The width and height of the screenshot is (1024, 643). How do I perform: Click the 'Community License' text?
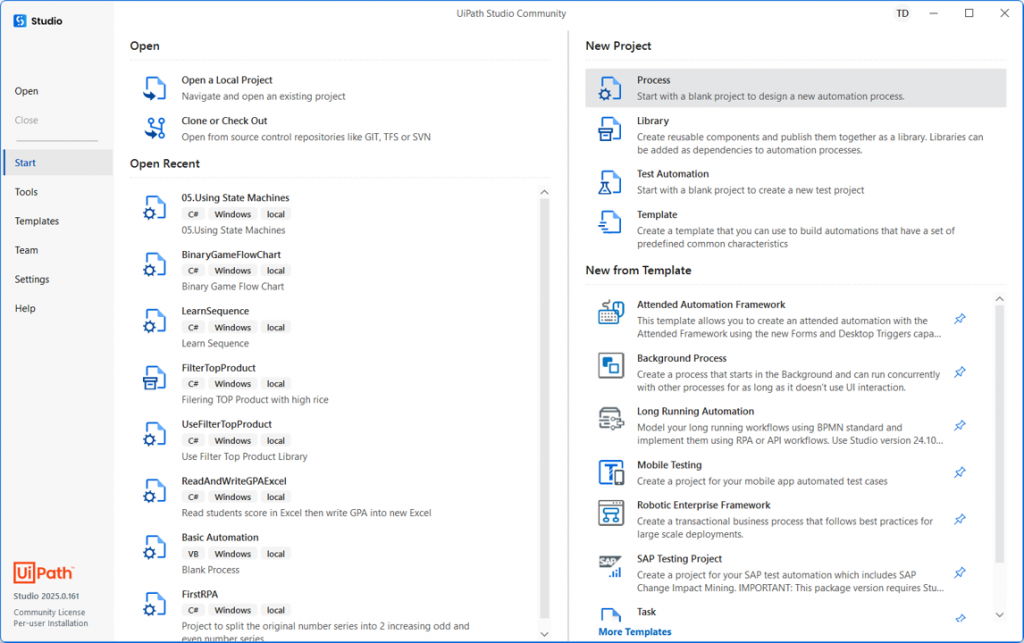(x=50, y=612)
